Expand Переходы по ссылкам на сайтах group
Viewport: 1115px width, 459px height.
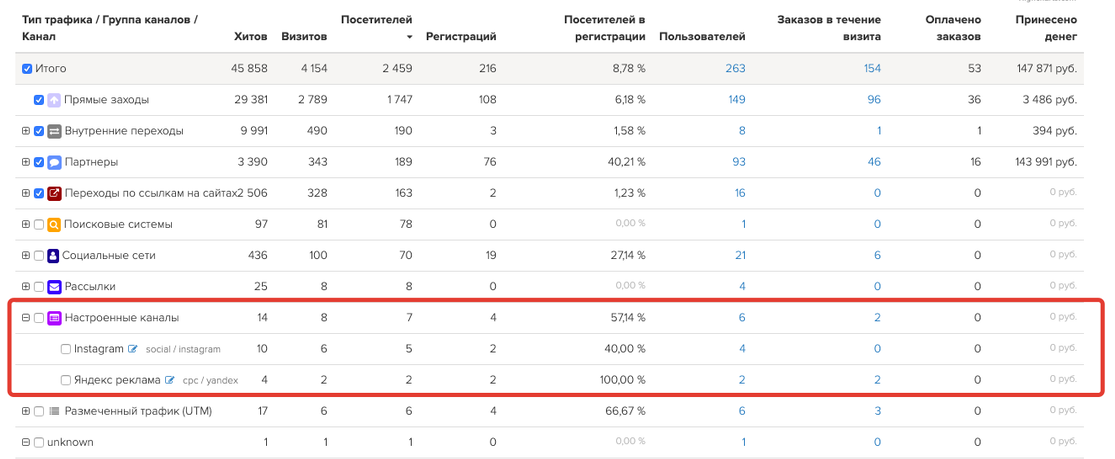click(26, 193)
